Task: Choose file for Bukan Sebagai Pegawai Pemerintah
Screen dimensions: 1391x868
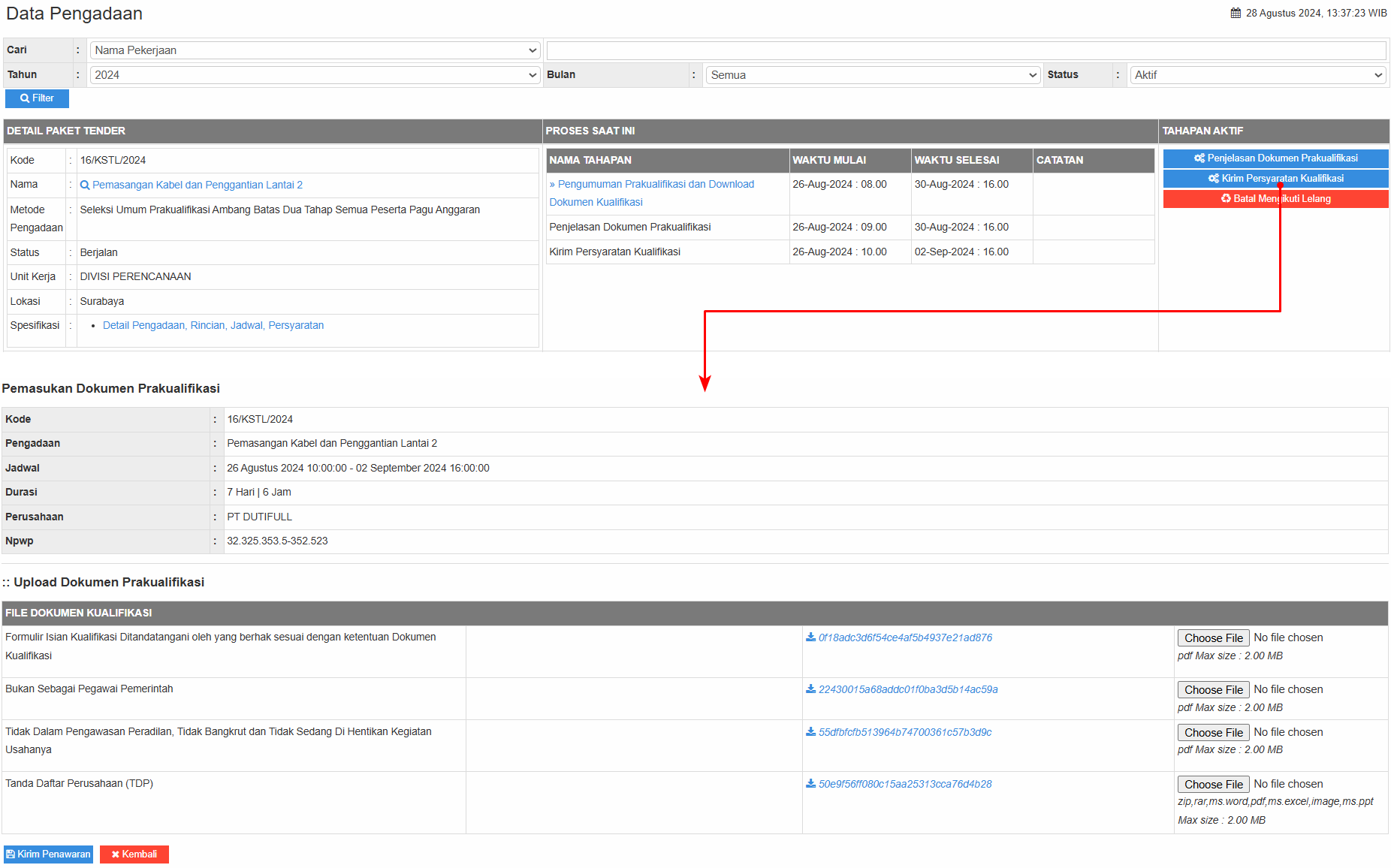Action: point(1213,690)
